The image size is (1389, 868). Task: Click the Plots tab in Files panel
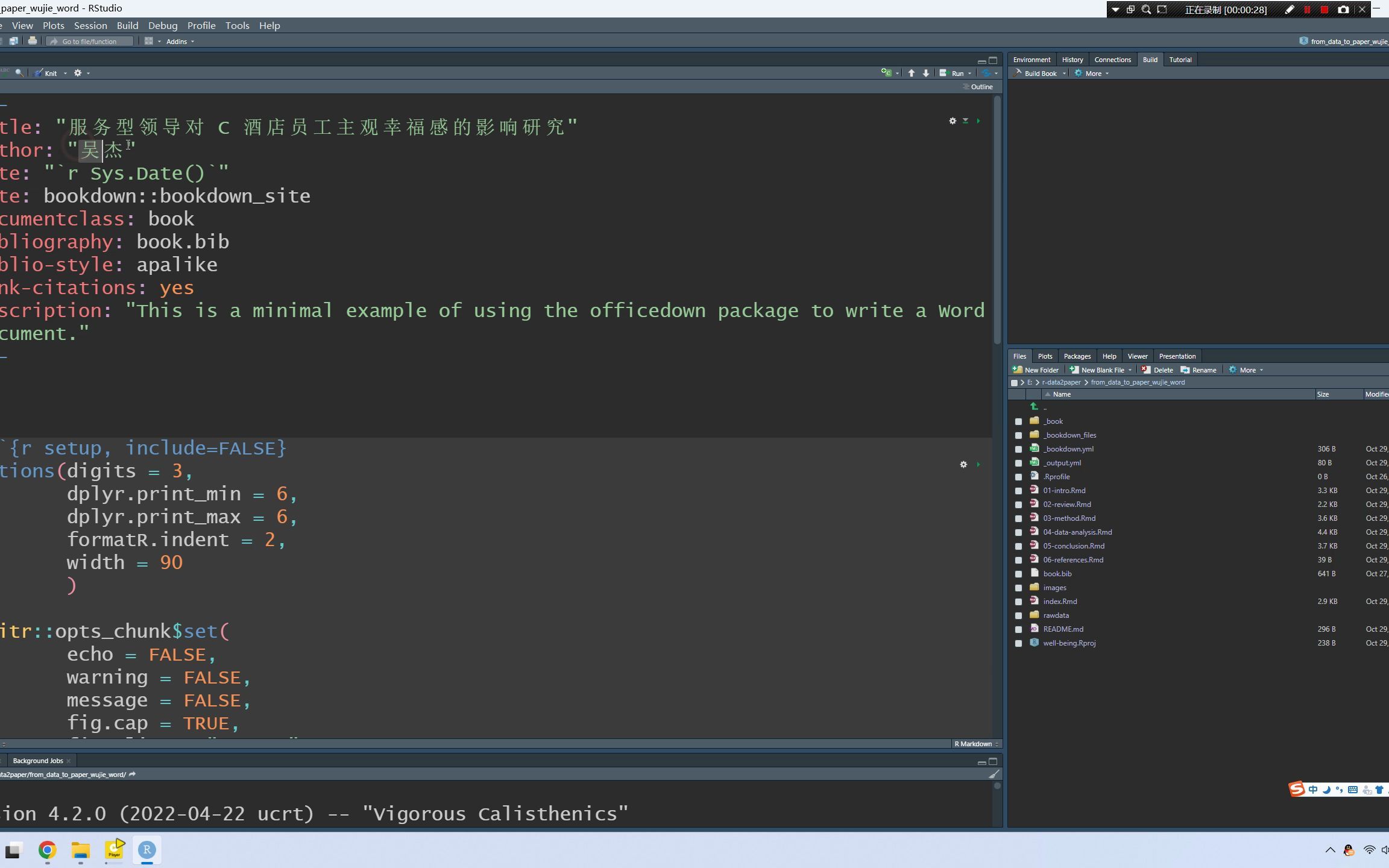click(1045, 356)
